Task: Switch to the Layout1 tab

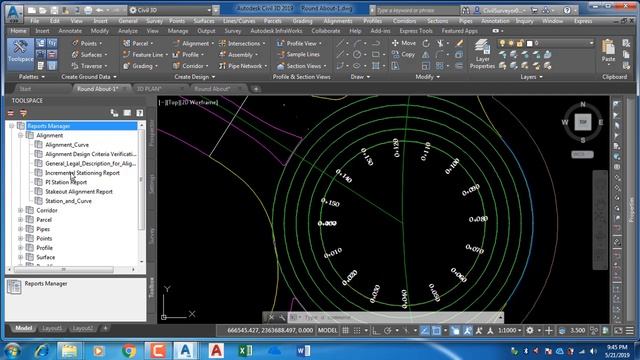Action: pos(51,328)
